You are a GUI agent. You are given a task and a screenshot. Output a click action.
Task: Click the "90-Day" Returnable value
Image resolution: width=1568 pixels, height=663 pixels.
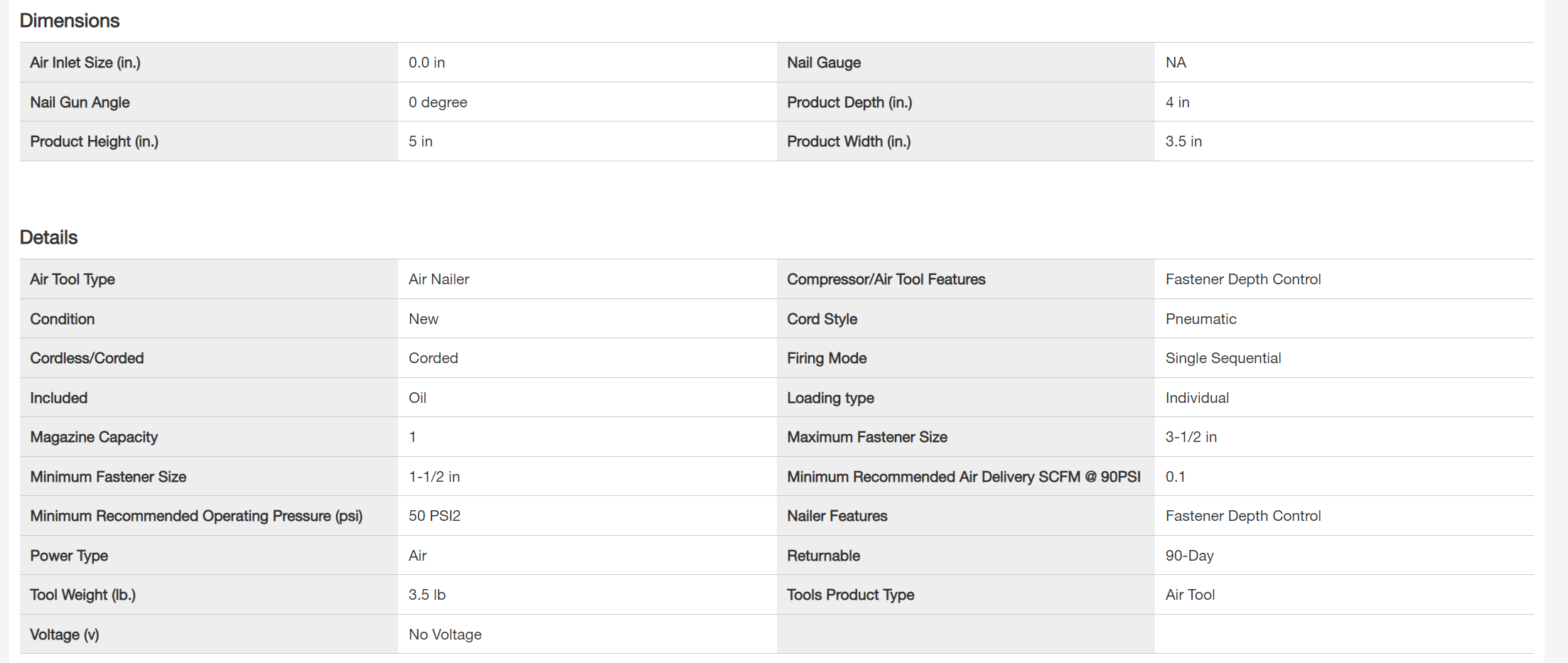1189,556
